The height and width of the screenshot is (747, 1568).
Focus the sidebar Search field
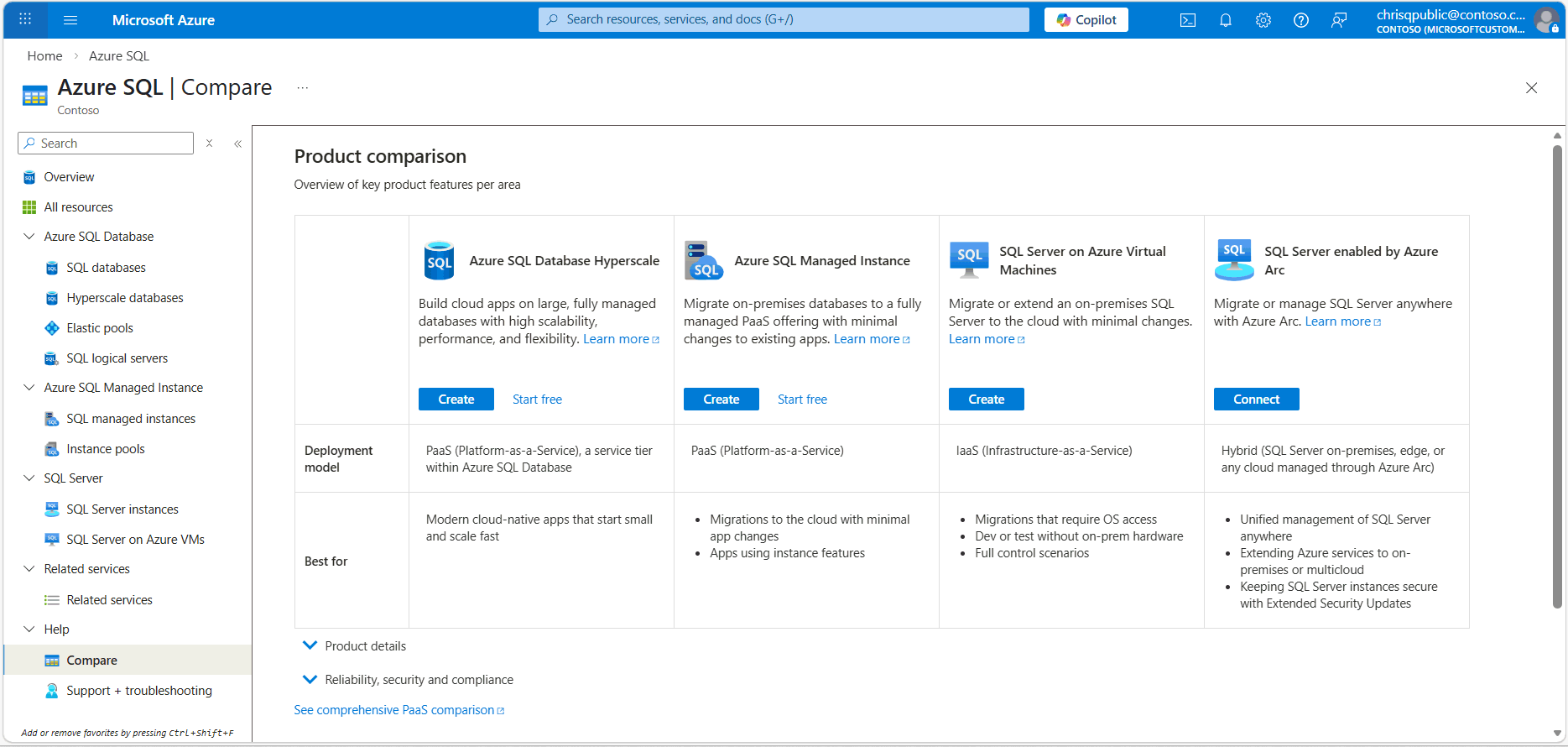coord(106,144)
